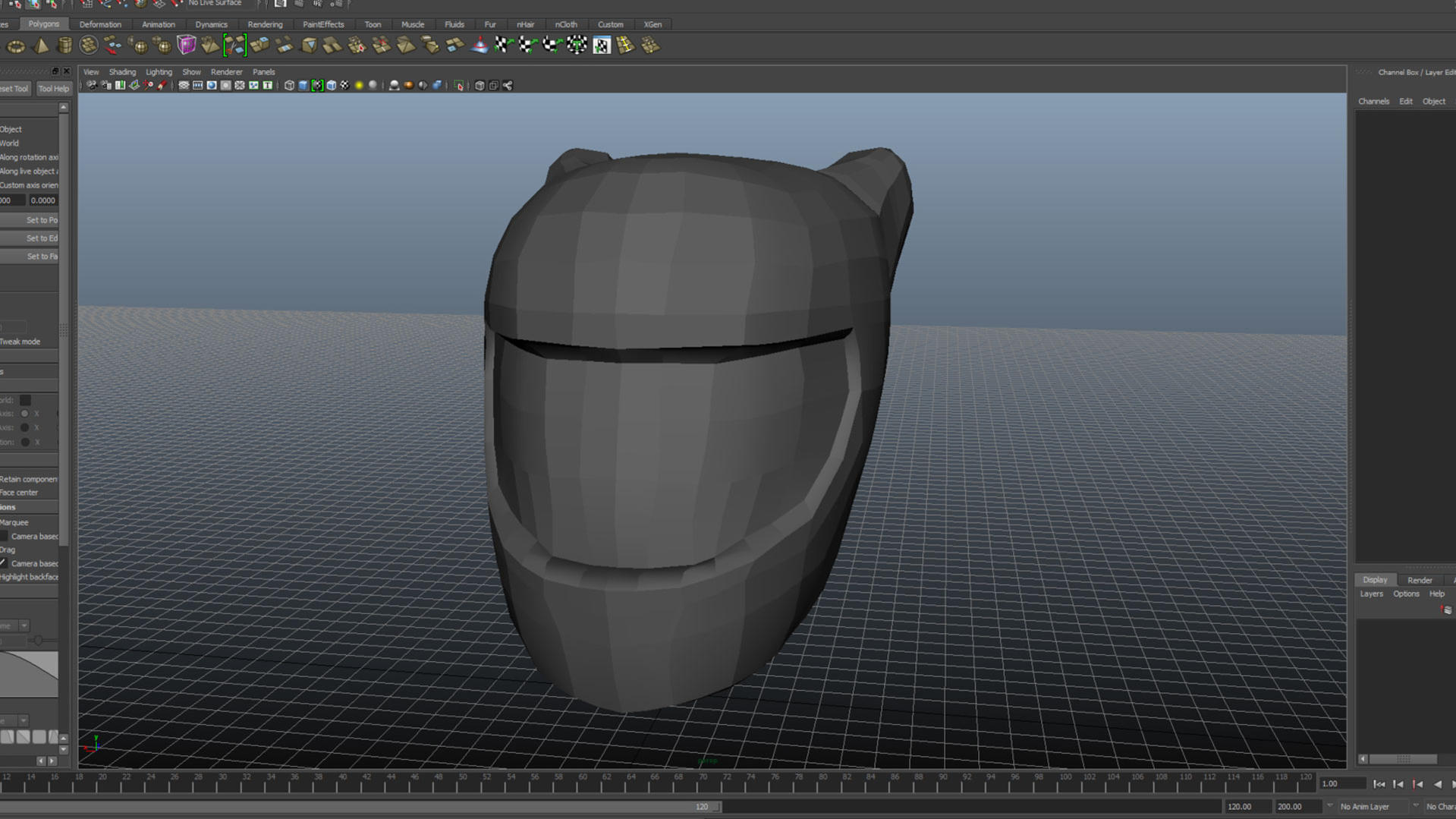Click the Tool Help button
Viewport: 1456px width, 819px height.
(53, 88)
